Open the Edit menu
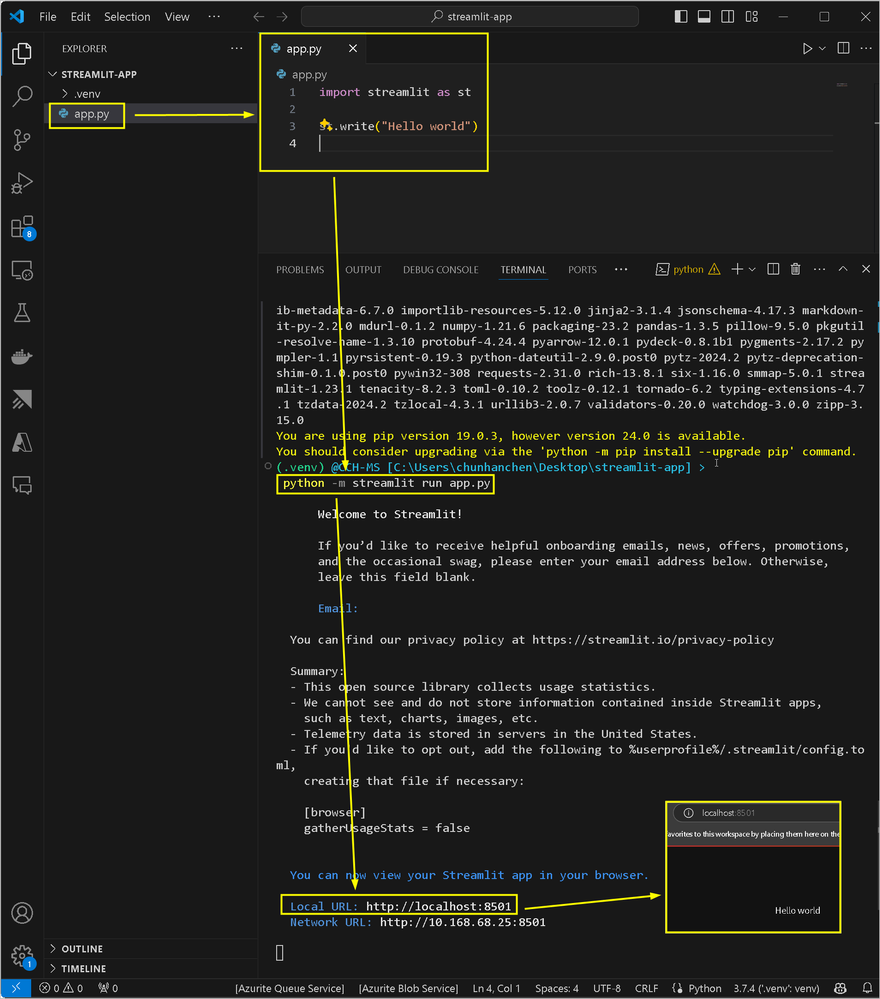 pos(80,17)
